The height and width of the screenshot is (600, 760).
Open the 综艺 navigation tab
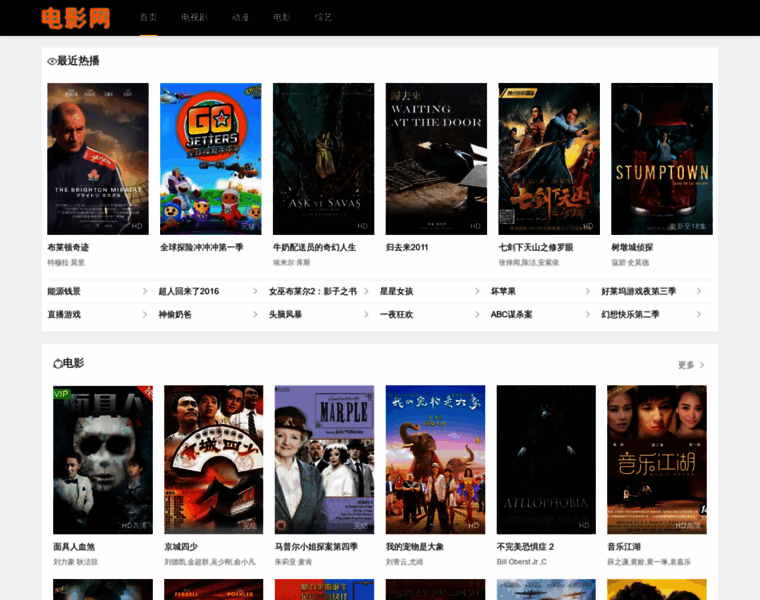[x=323, y=17]
